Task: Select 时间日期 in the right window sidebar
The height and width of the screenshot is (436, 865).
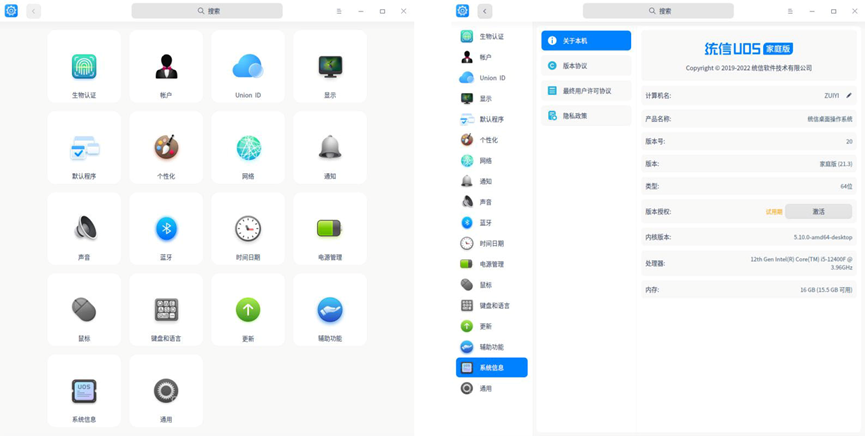Action: tap(492, 243)
